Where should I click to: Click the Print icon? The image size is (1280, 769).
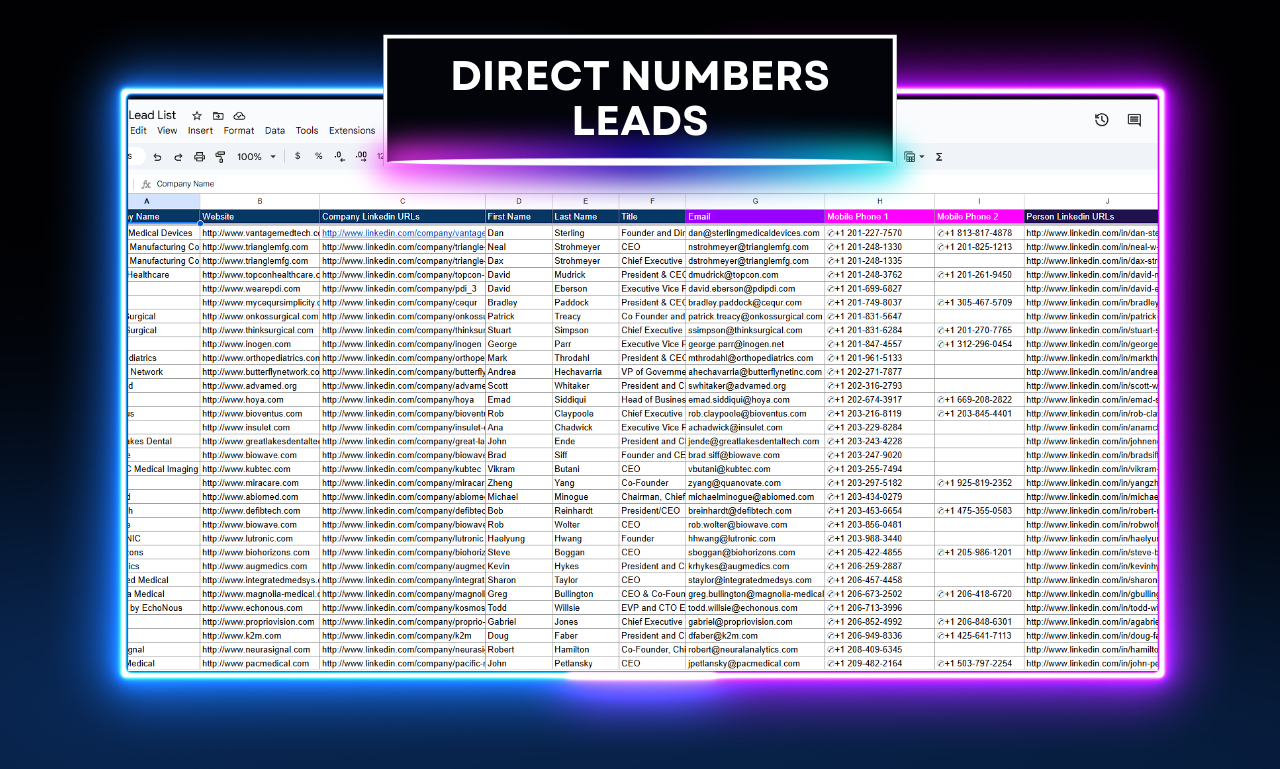199,157
